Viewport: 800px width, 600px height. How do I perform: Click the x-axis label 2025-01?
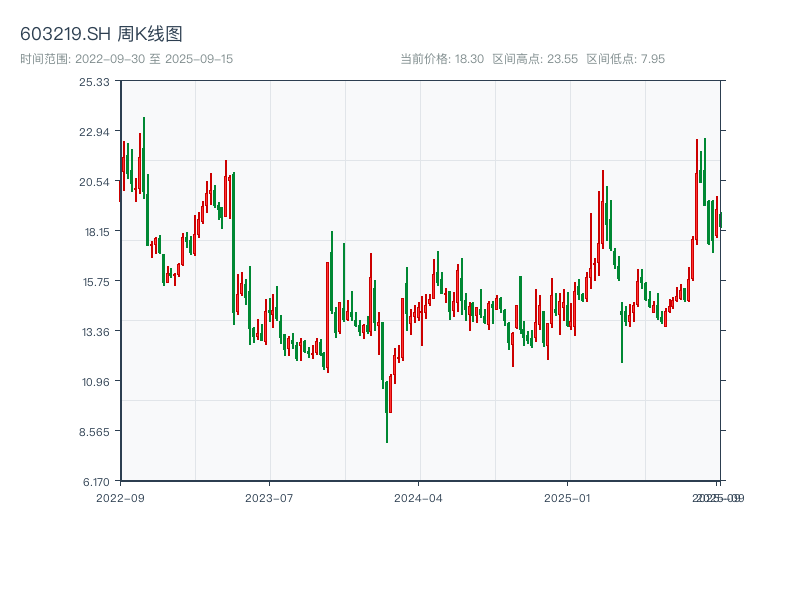click(567, 498)
